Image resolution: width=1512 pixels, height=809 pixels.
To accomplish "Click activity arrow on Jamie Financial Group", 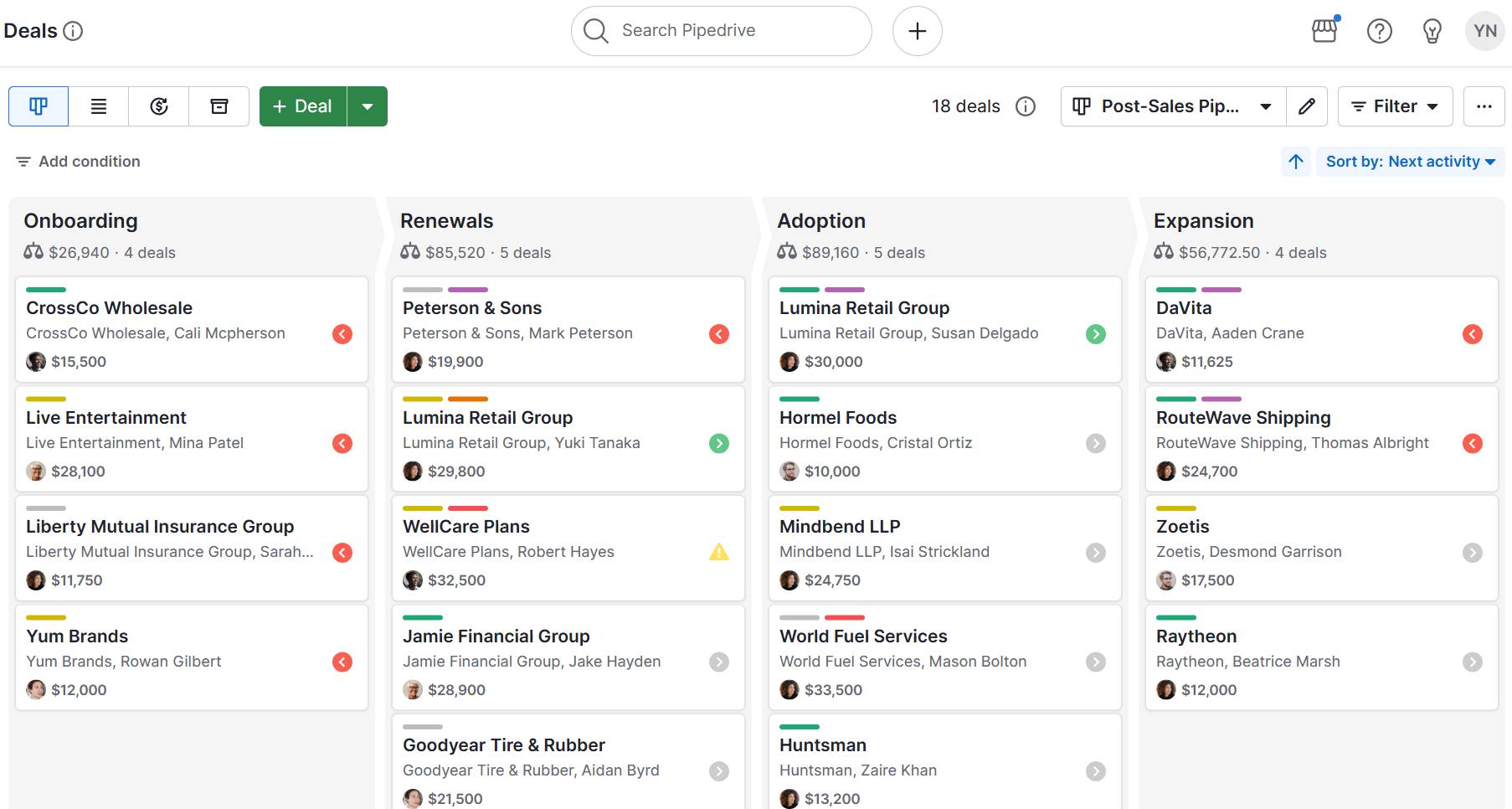I will (x=719, y=662).
